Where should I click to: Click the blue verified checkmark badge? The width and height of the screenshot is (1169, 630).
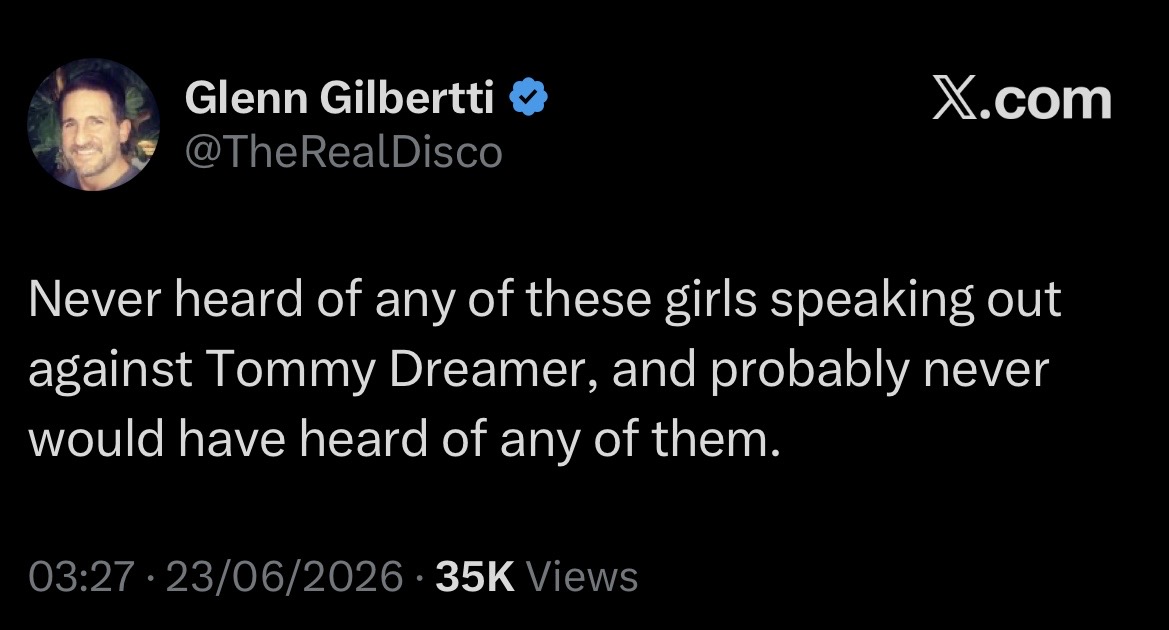(529, 97)
